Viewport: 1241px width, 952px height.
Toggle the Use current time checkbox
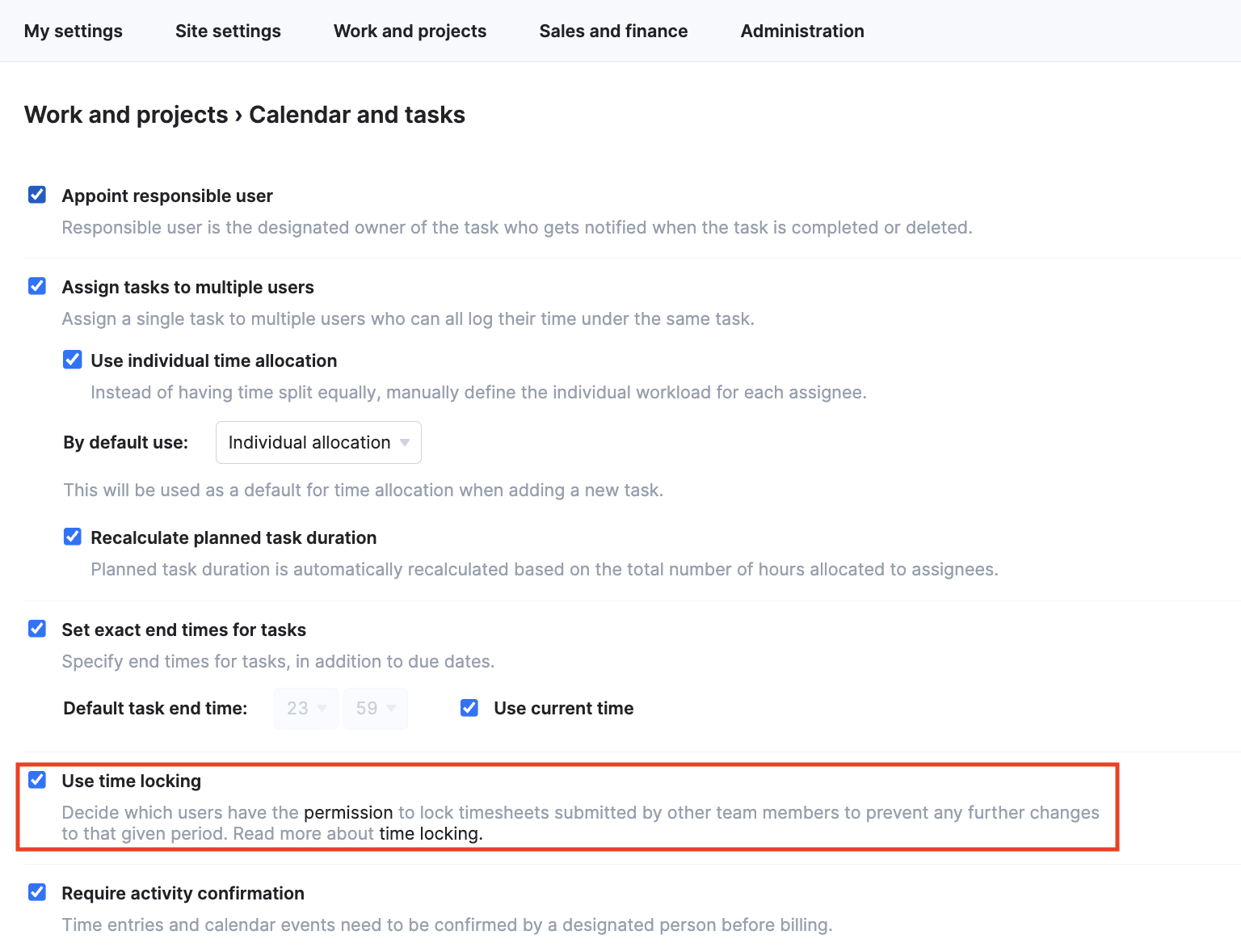tap(469, 708)
